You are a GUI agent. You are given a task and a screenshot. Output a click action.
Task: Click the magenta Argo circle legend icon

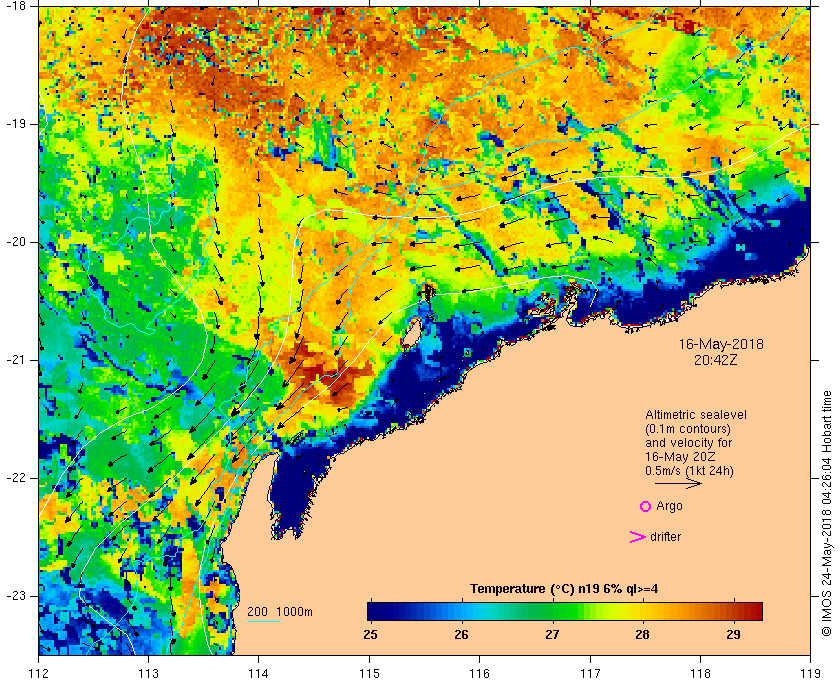[645, 506]
